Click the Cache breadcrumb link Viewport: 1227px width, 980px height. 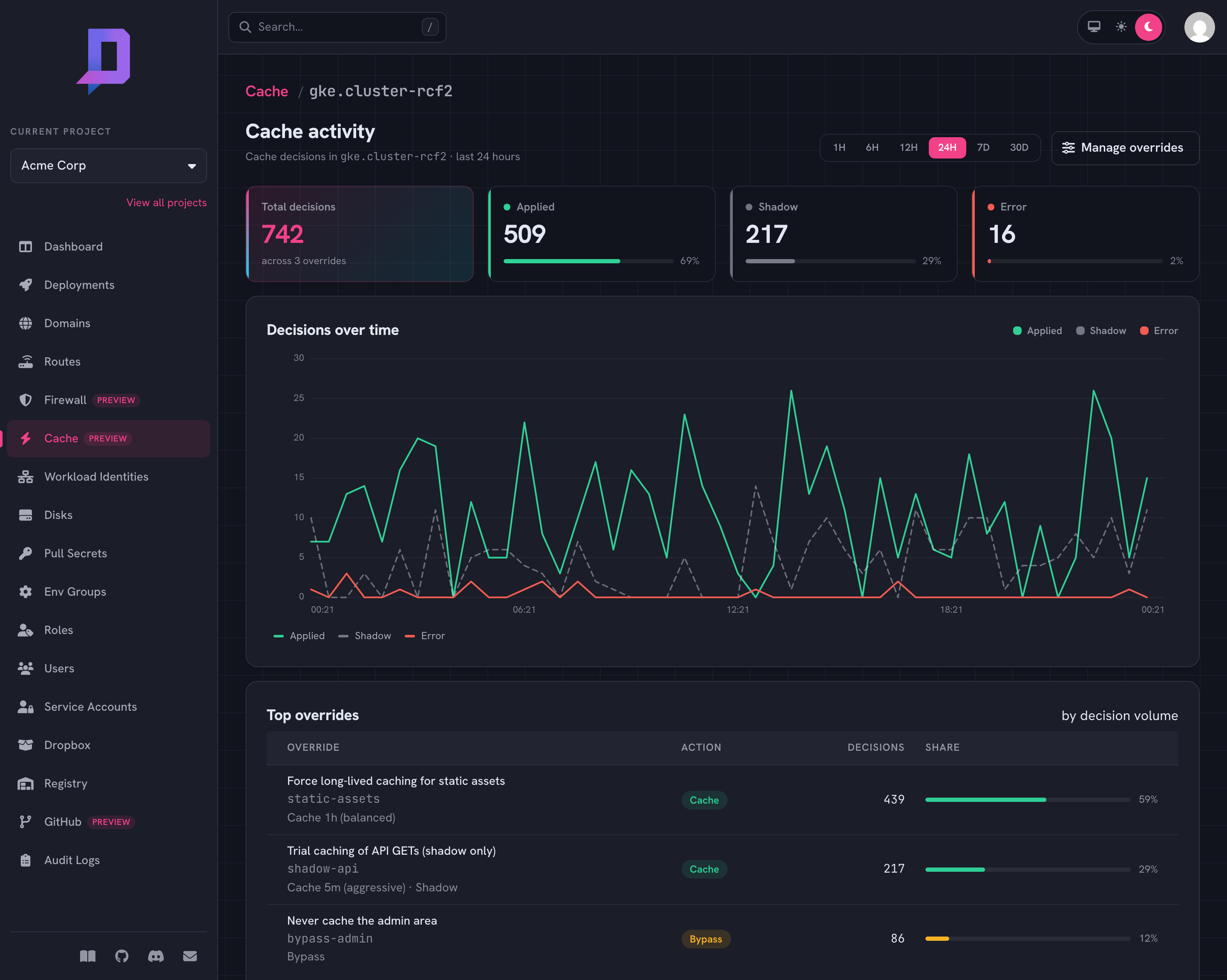(x=266, y=91)
